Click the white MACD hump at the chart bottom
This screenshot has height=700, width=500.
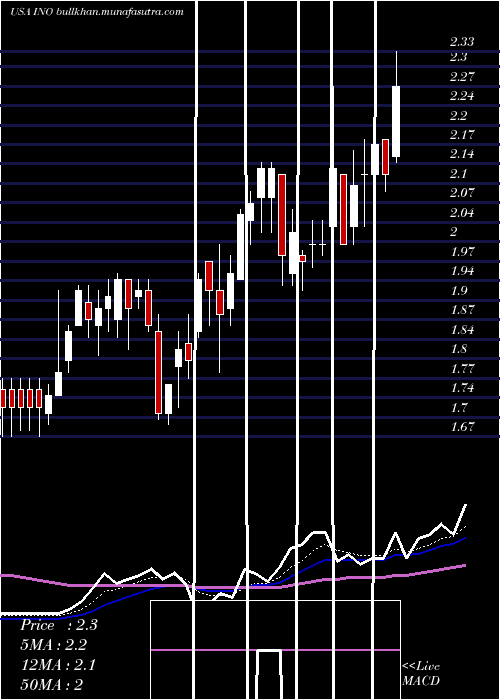pos(269,674)
